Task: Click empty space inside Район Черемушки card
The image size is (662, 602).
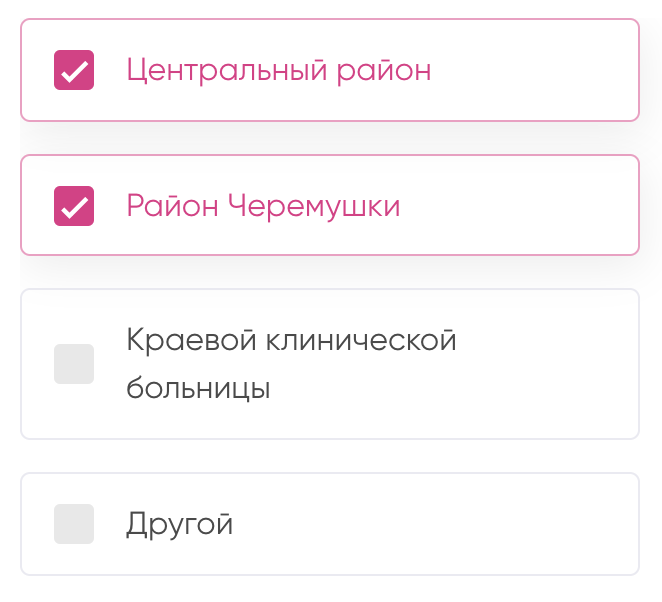Action: [x=530, y=206]
